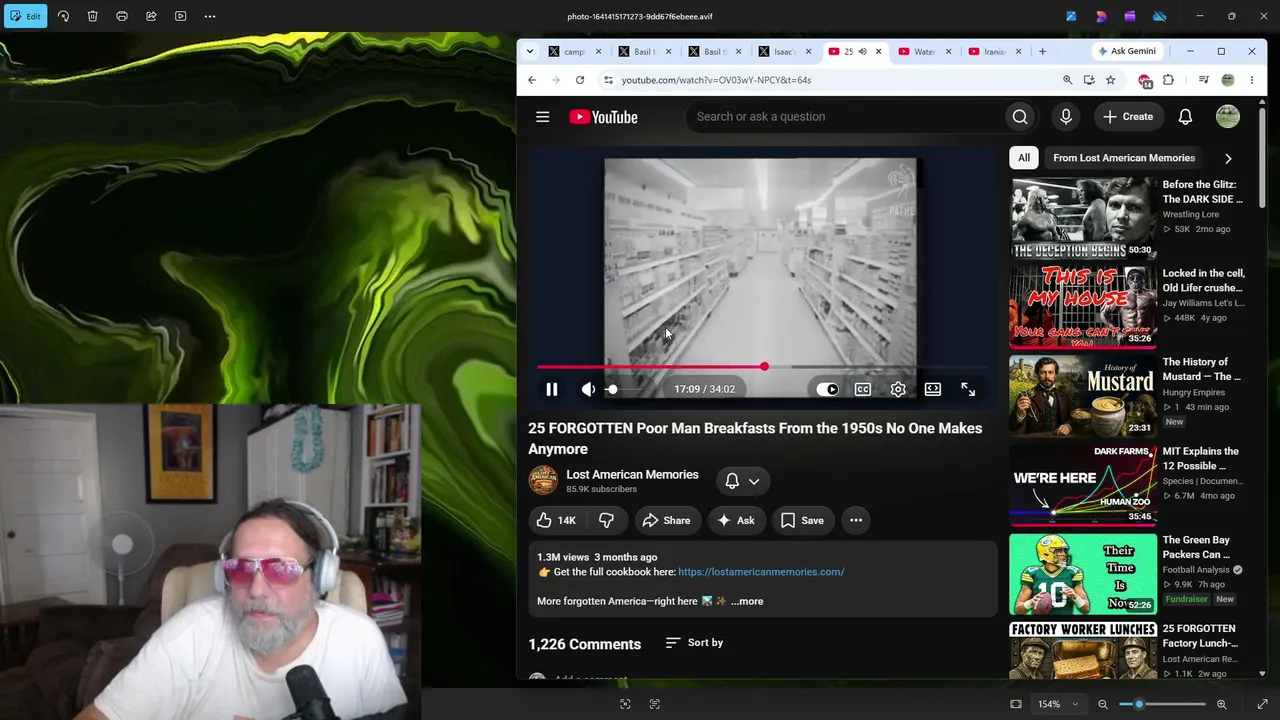Viewport: 1280px width, 720px height.
Task: Open YouTube player settings gear
Action: pyautogui.click(x=898, y=389)
